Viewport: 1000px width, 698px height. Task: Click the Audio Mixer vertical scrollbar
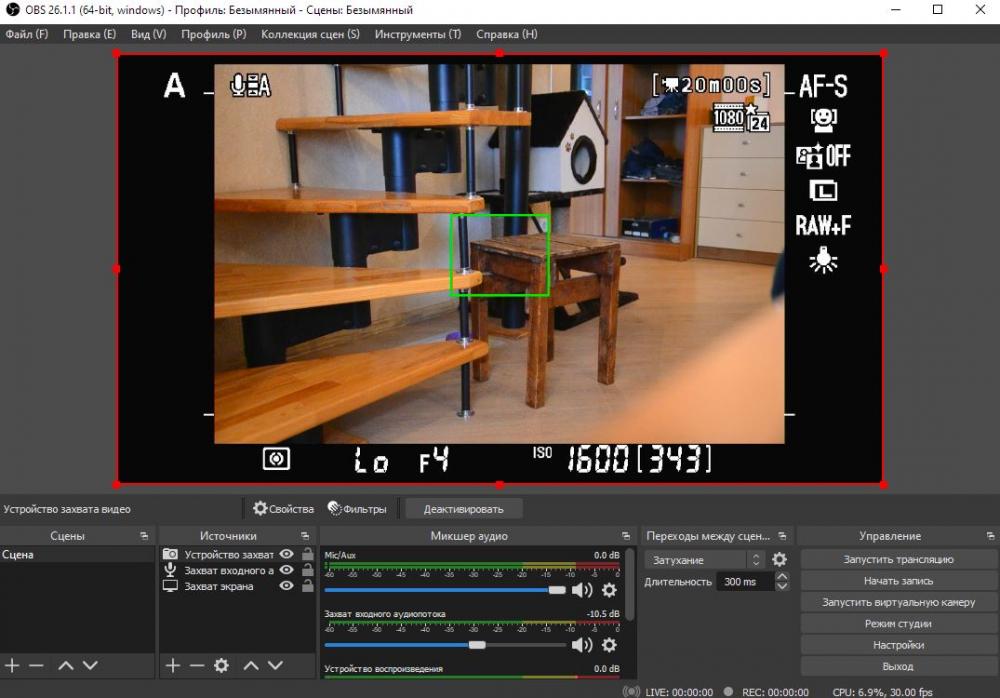pyautogui.click(x=630, y=584)
